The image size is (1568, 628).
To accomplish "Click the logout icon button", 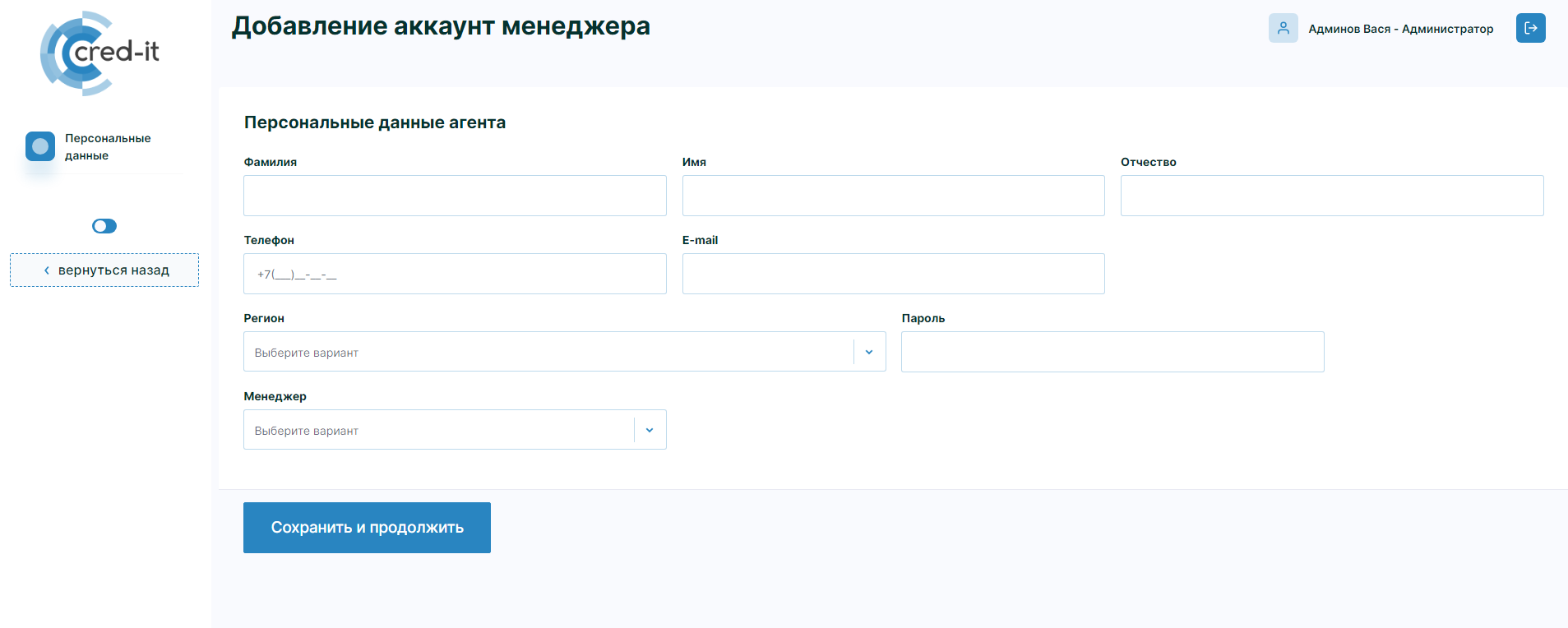I will (x=1530, y=28).
